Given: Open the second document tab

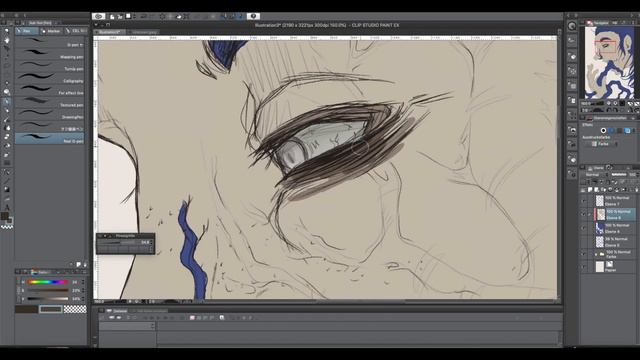Looking at the screenshot, I should point(144,32).
